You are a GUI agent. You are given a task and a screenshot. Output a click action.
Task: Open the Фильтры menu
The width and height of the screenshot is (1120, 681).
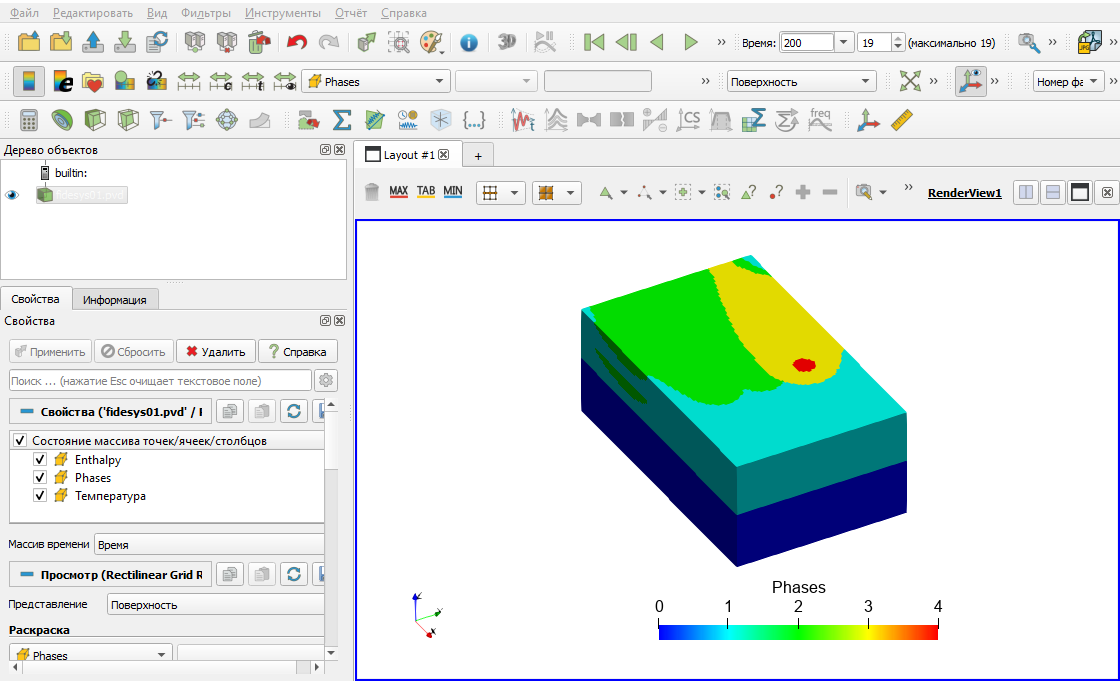click(x=206, y=13)
